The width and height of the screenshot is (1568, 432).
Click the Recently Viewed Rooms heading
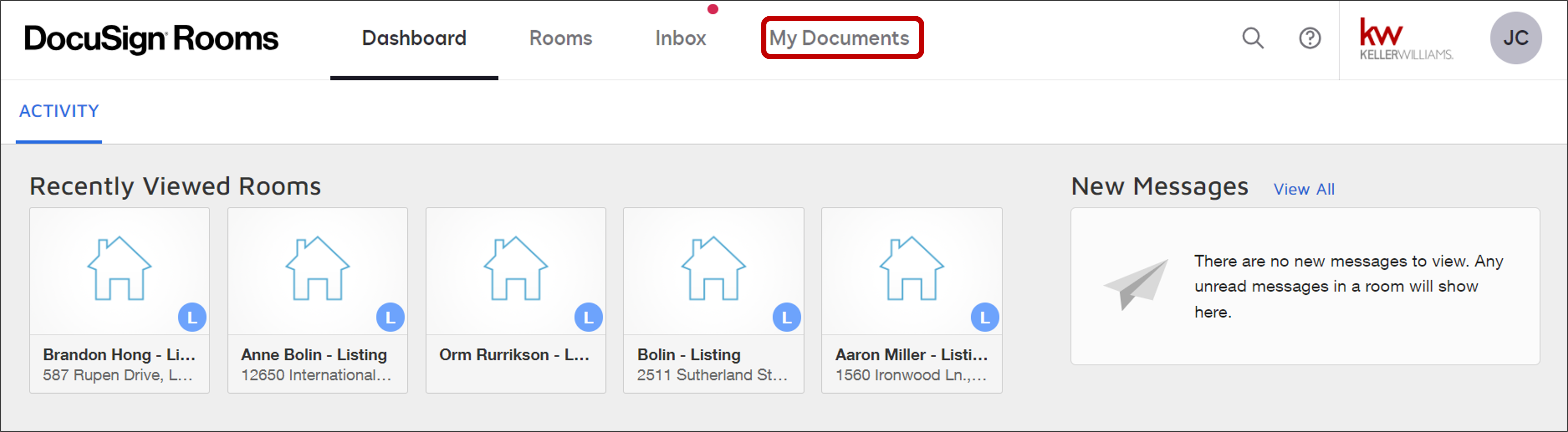175,186
